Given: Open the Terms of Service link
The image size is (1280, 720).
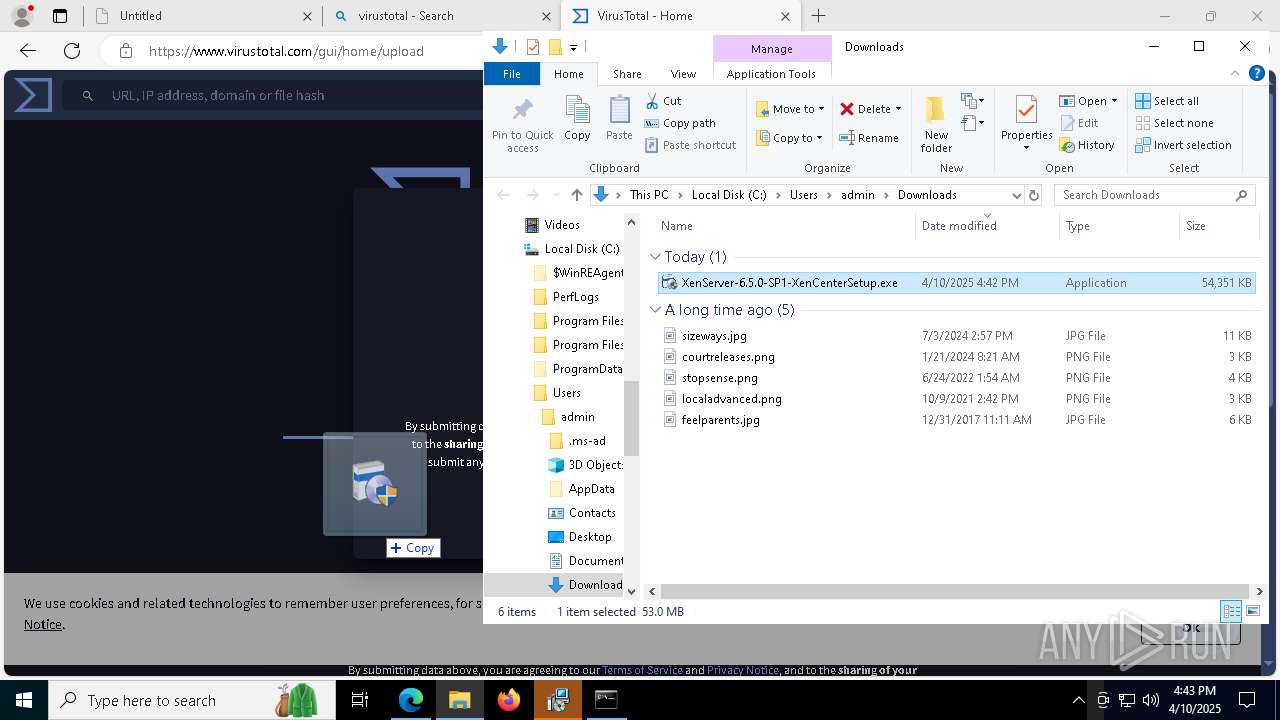Looking at the screenshot, I should [642, 670].
